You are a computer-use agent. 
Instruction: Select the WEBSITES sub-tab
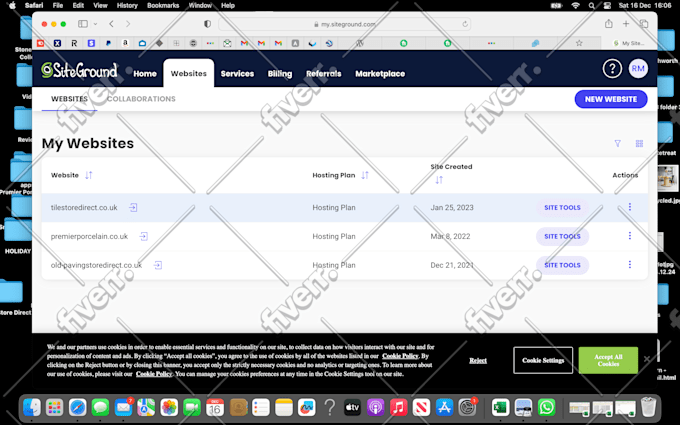tap(69, 99)
